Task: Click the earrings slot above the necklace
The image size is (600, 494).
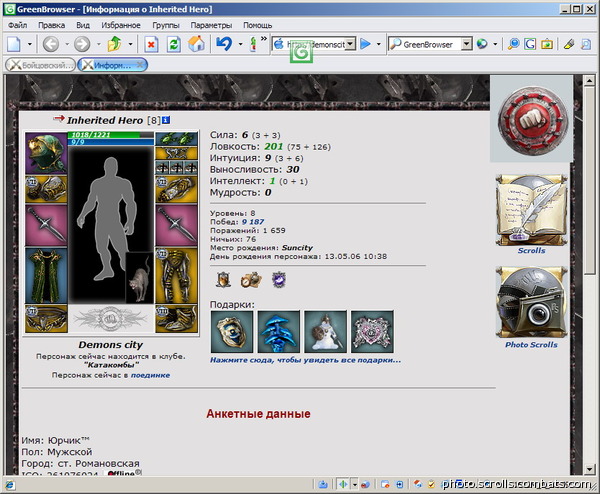Action: click(176, 139)
